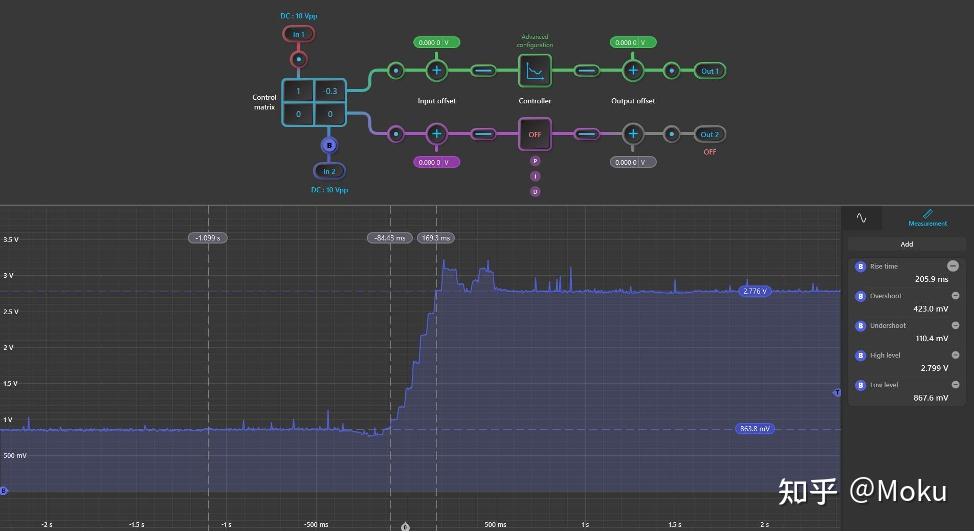Remove the Rise time measurement
Screen dimensions: 974x532
pos(953,266)
